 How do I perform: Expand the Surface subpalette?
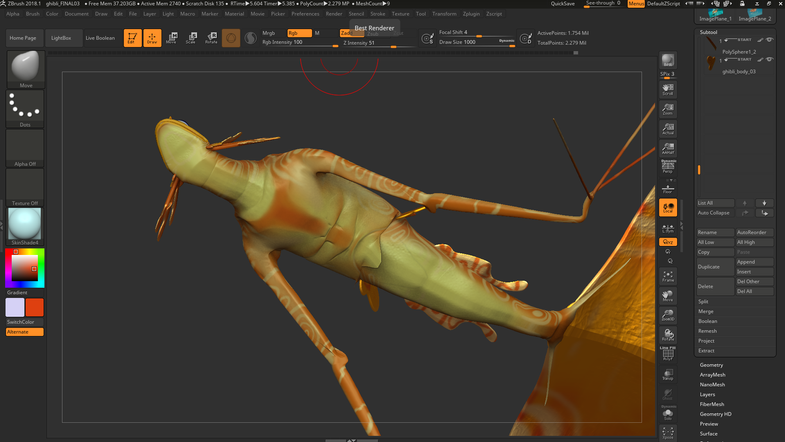pos(708,433)
